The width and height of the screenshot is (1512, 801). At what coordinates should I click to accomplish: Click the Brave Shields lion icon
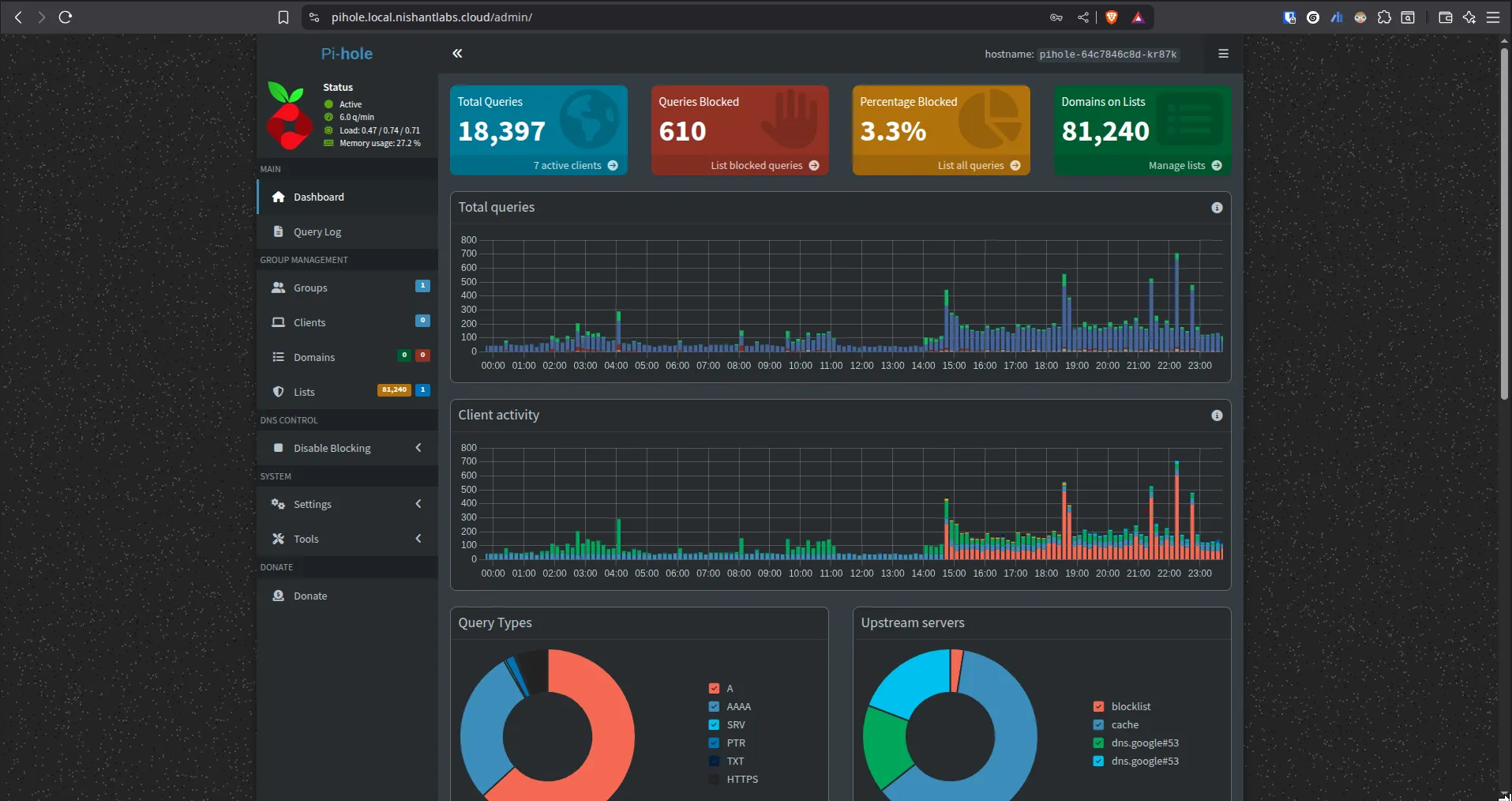pos(1112,17)
